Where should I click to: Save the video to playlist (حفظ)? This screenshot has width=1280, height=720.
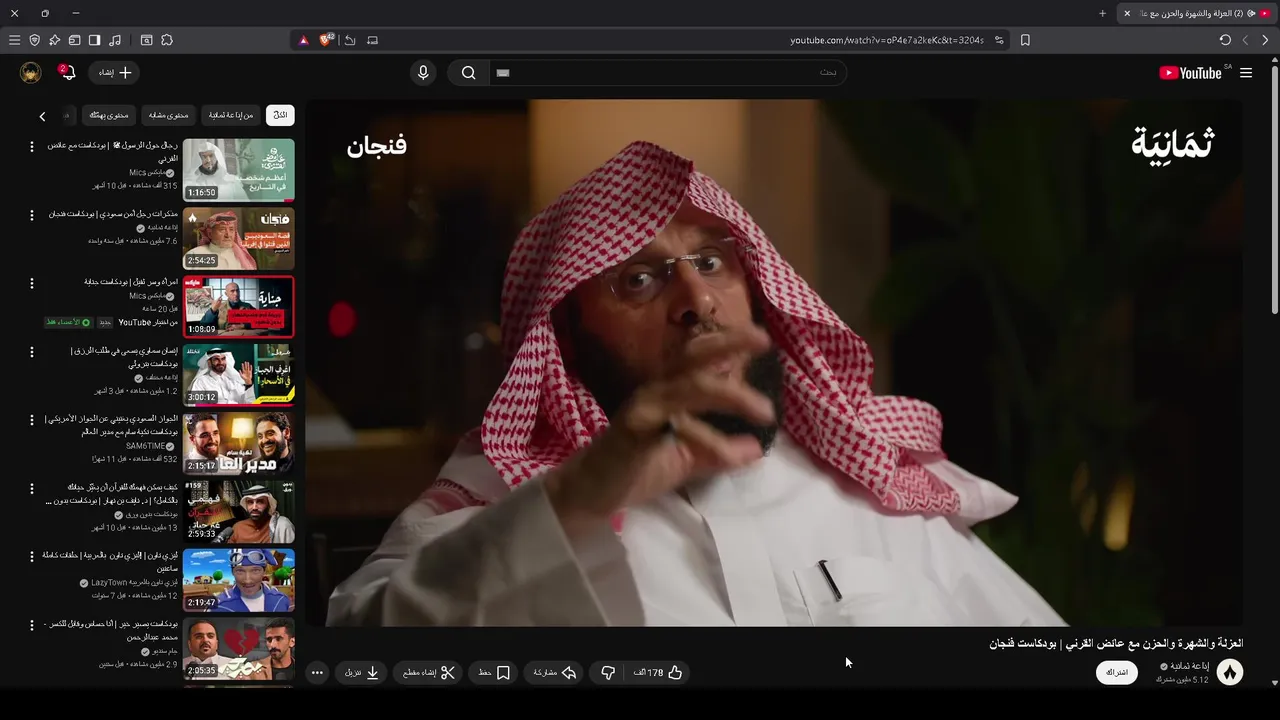(x=494, y=673)
